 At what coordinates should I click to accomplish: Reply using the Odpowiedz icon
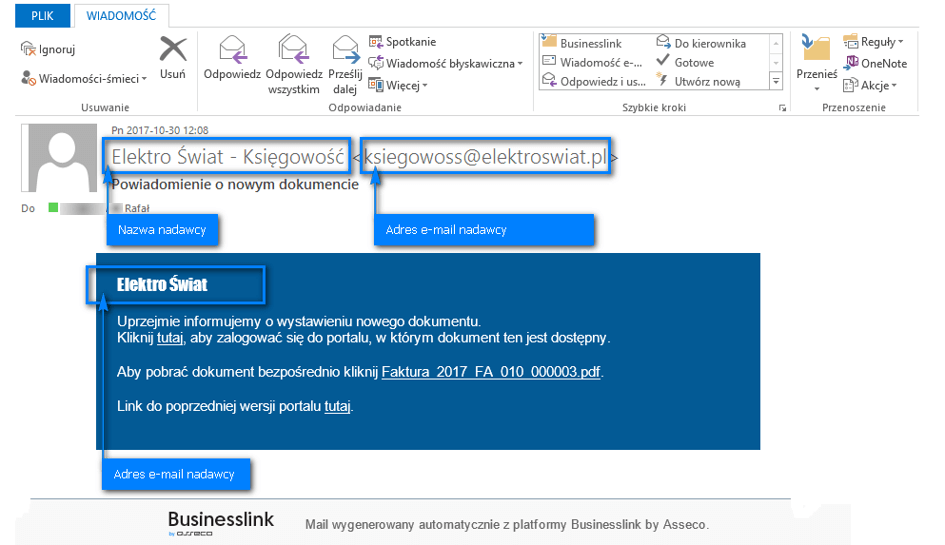pos(232,58)
